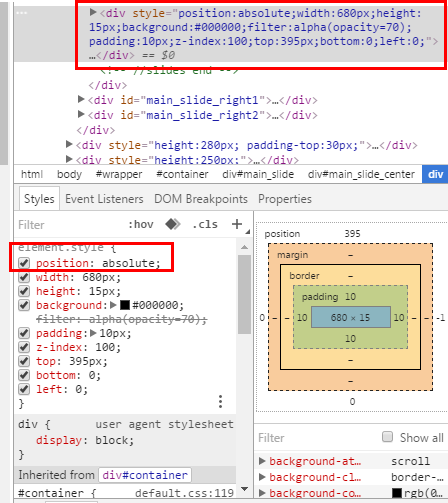Expand the main_slide_right1 div node
Image resolution: width=448 pixels, height=503 pixels.
coord(81,99)
